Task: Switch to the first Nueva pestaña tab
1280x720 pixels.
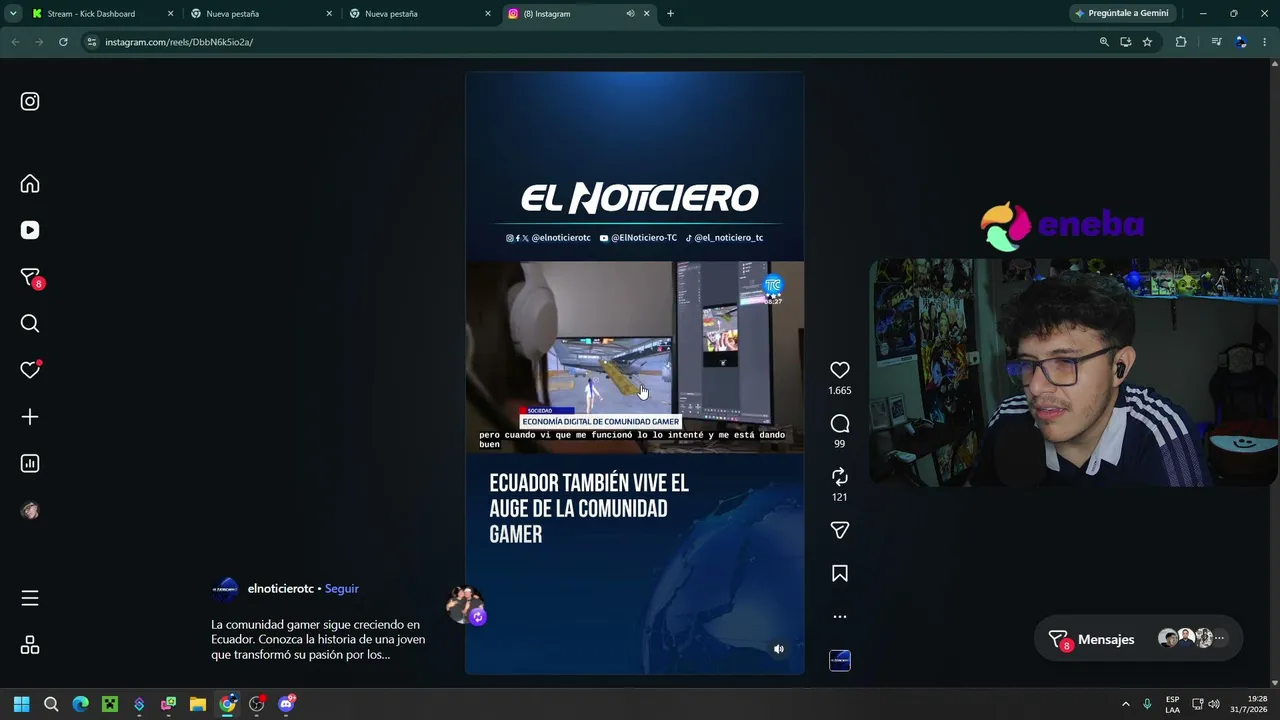Action: coord(261,14)
